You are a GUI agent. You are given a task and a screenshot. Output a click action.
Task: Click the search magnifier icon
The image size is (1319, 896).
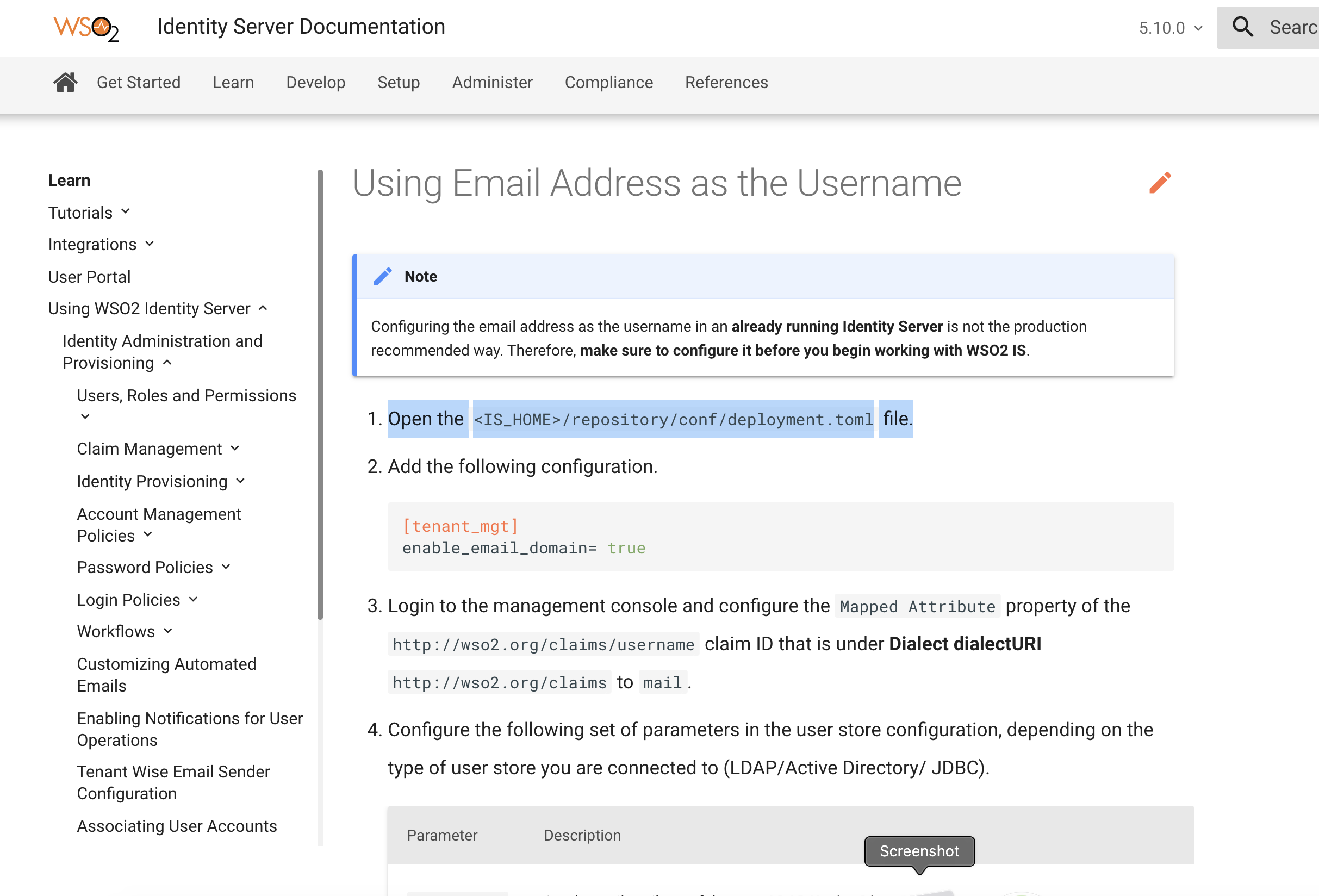coord(1242,27)
